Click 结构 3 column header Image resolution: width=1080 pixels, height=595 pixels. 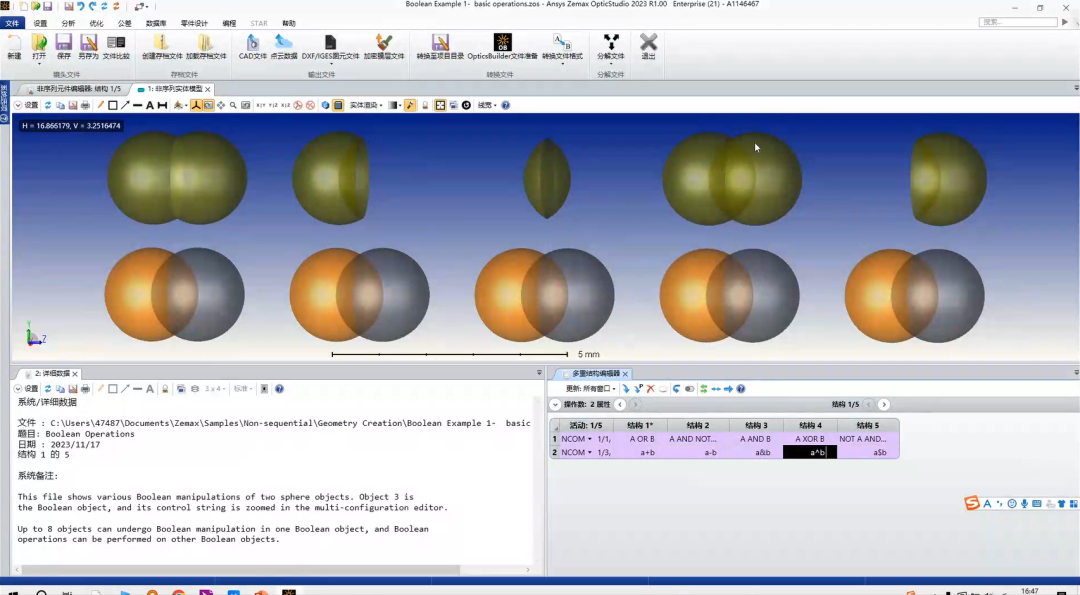(756, 426)
